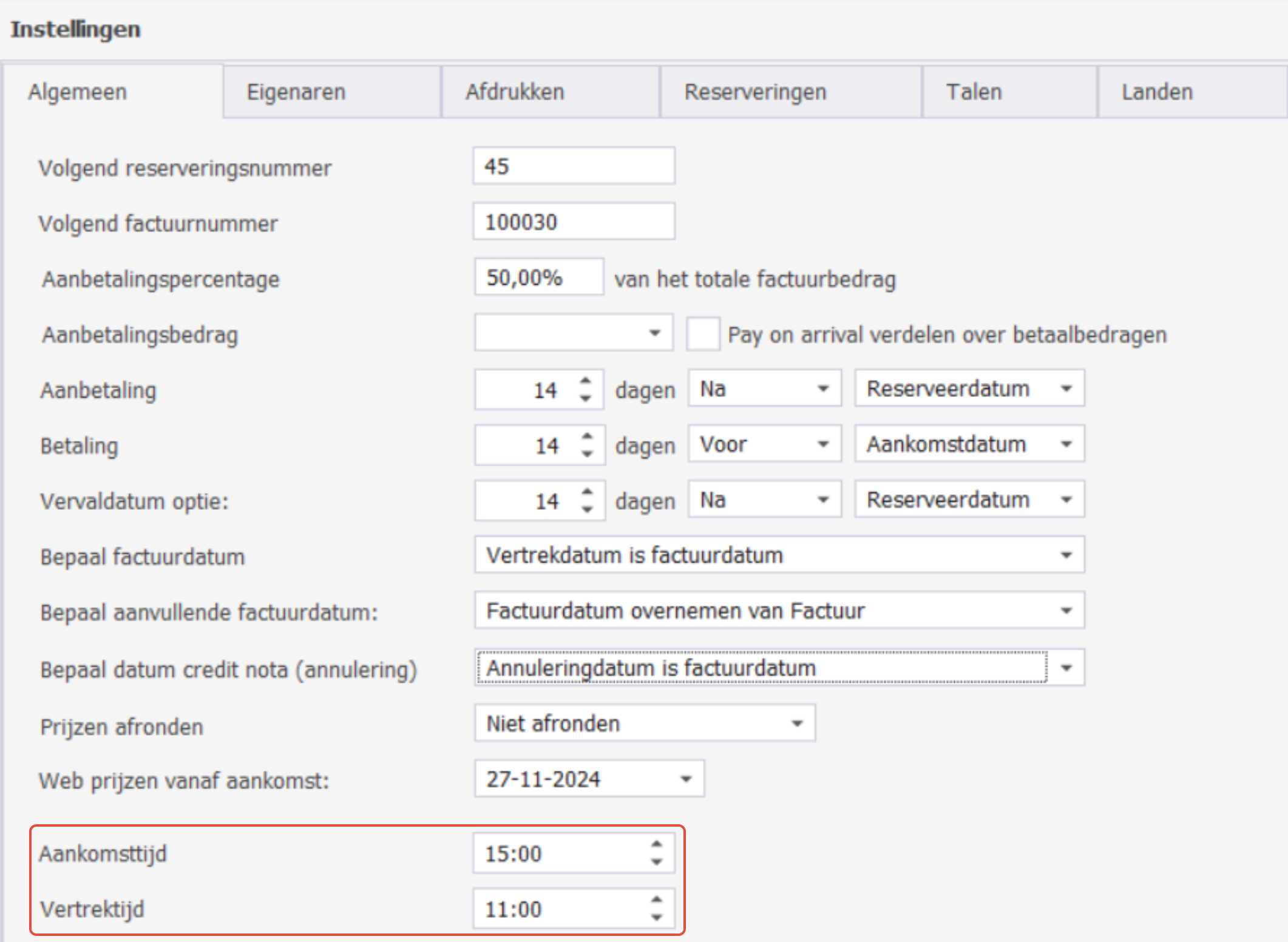Decrease Aankomsttijd with down arrow
The image size is (1288, 942).
657,862
